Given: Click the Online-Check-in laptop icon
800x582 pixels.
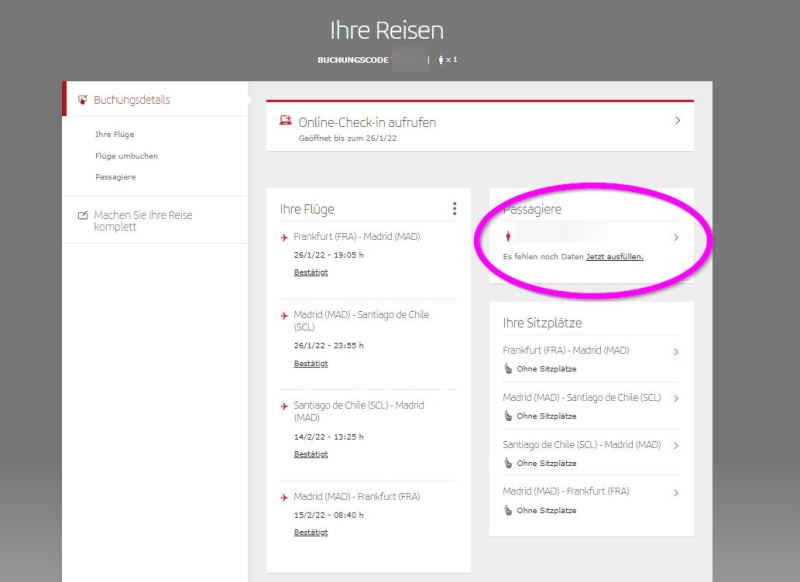Looking at the screenshot, I should [x=285, y=122].
